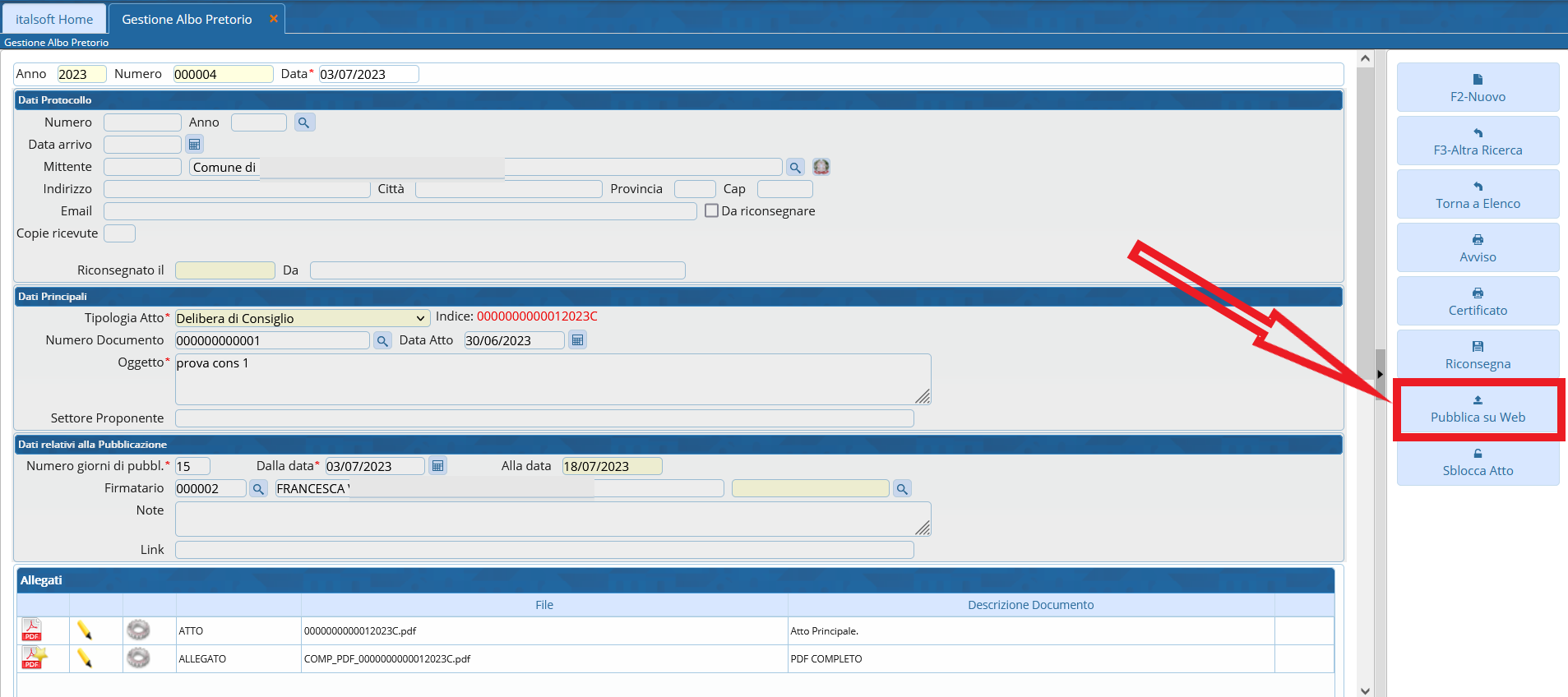The height and width of the screenshot is (697, 1568).
Task: Click the scrollbar down arrow
Action: tap(1365, 690)
